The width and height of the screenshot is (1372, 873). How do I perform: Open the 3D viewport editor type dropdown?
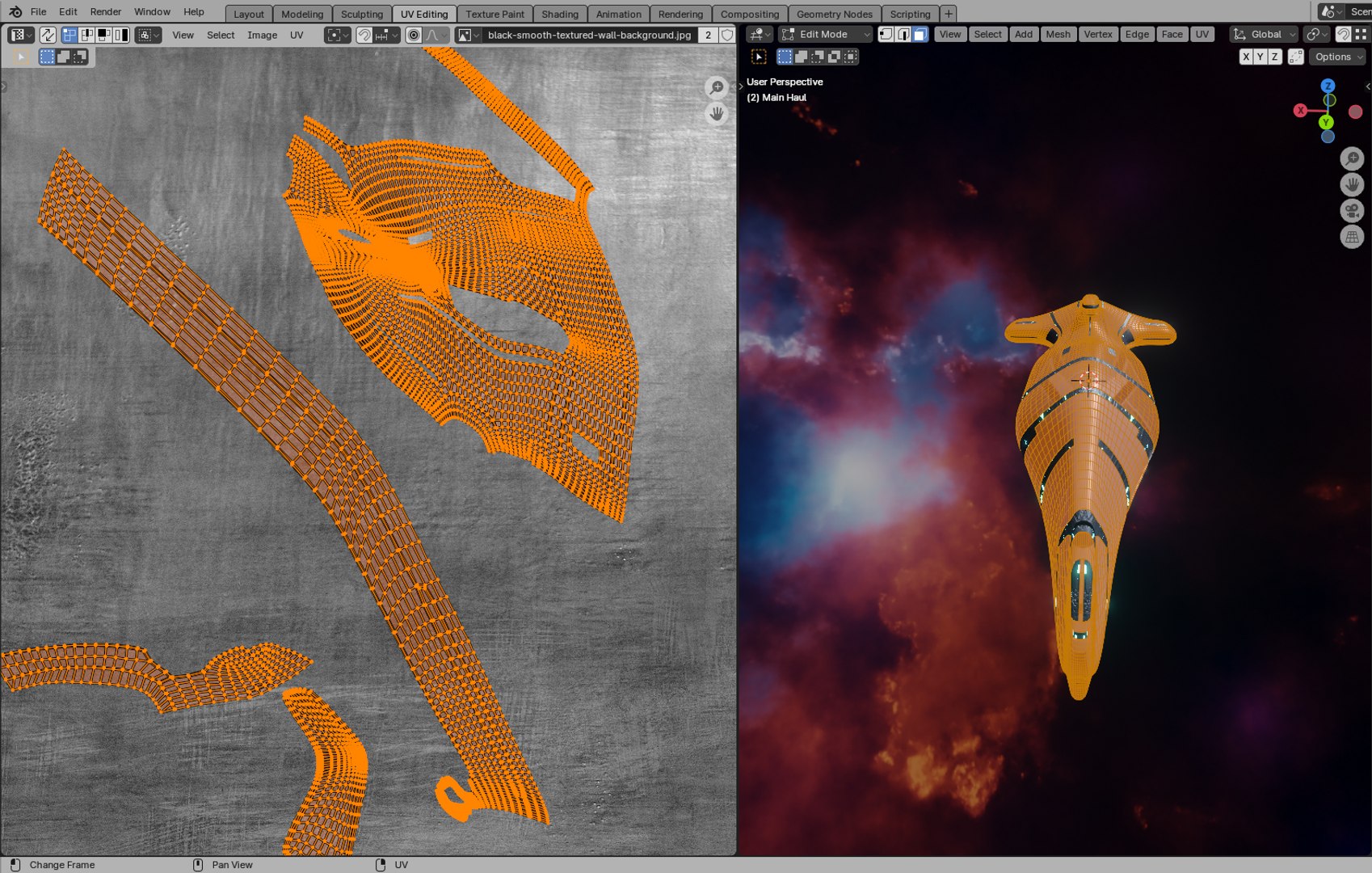tap(759, 34)
